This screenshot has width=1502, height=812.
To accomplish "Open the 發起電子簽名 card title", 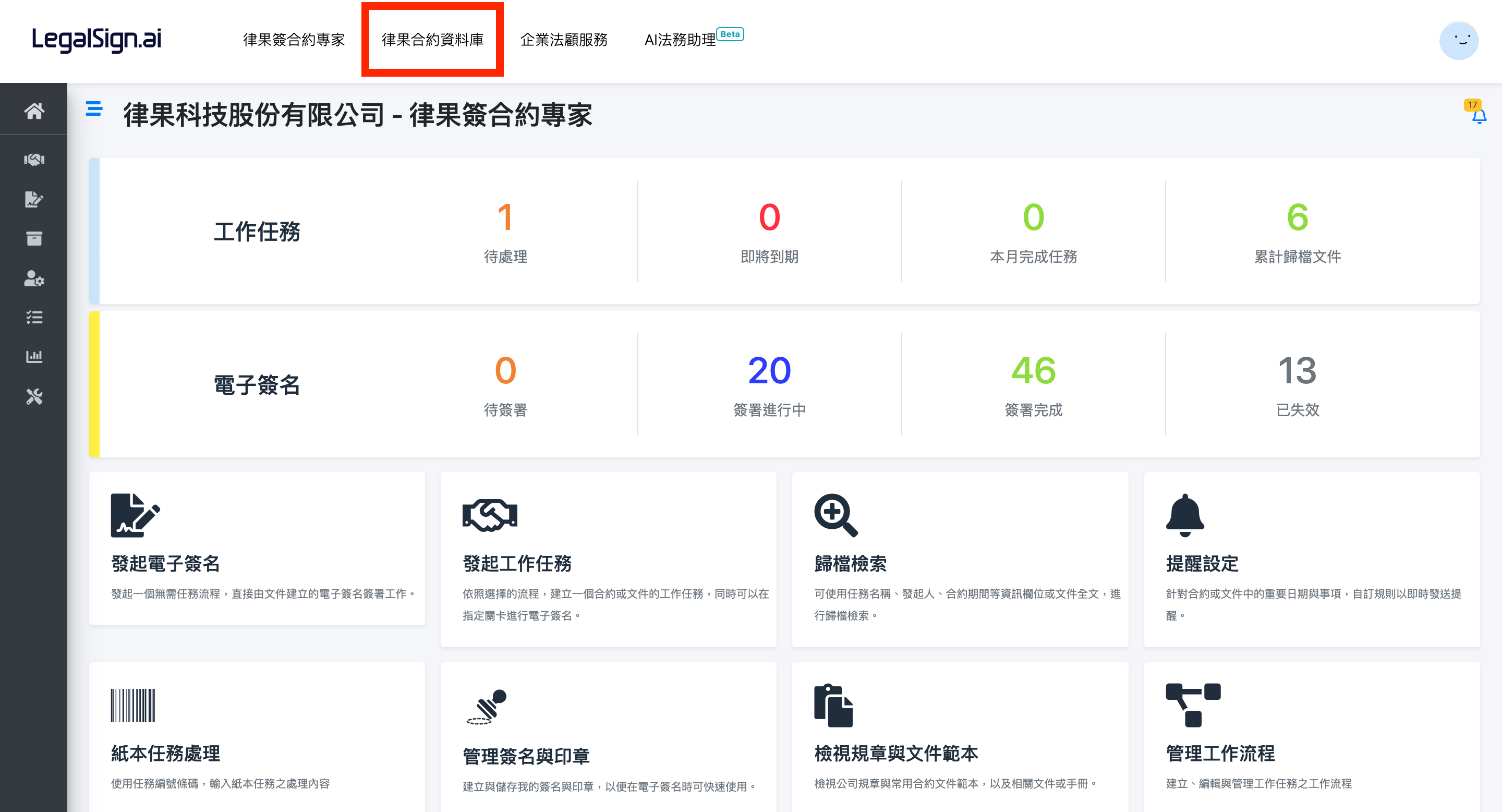I will [x=166, y=563].
